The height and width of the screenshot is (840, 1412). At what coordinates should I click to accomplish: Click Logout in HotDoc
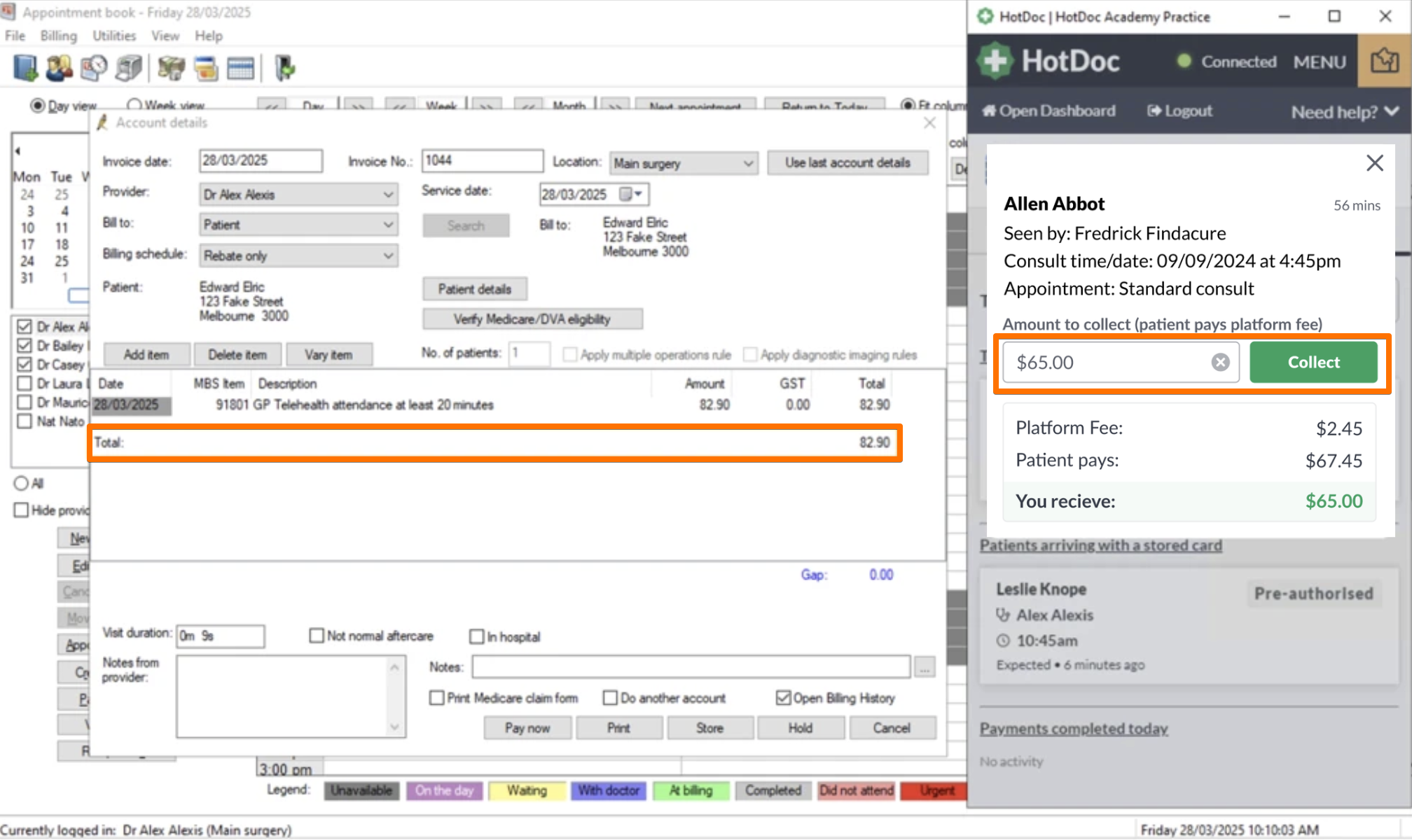(x=1179, y=111)
